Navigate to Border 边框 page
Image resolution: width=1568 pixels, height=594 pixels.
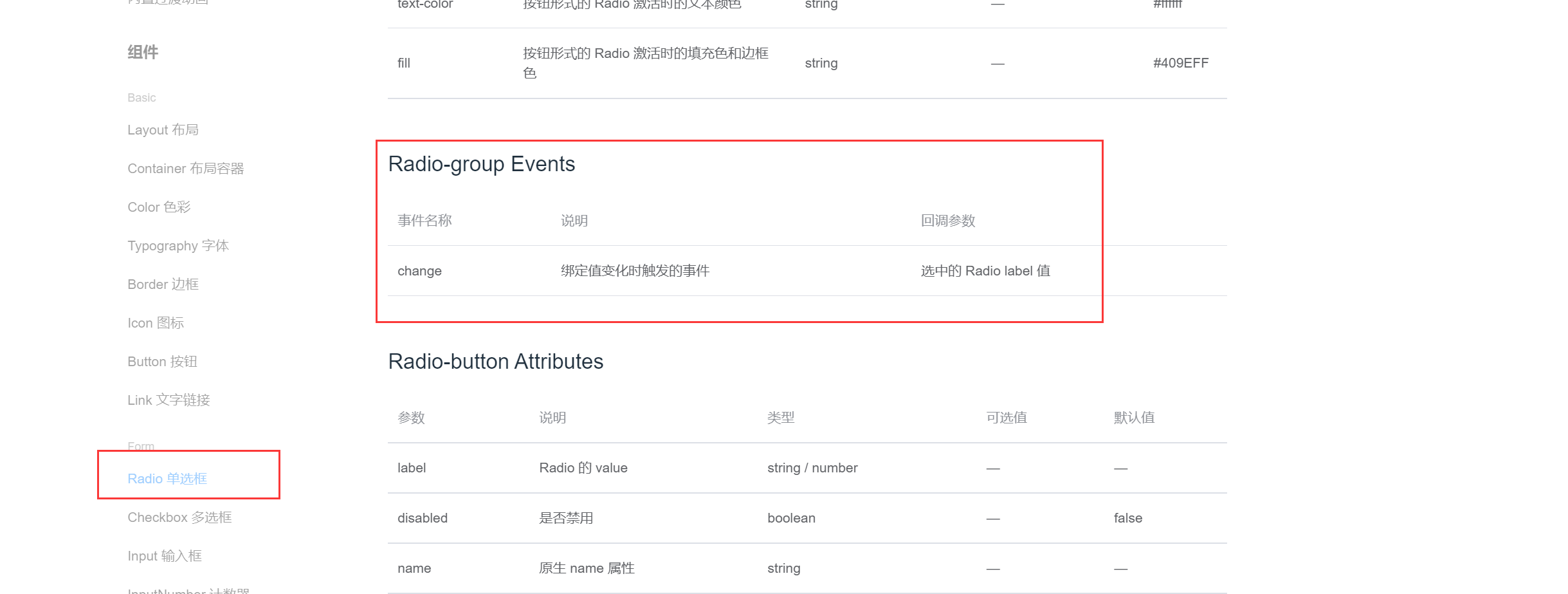coord(163,284)
